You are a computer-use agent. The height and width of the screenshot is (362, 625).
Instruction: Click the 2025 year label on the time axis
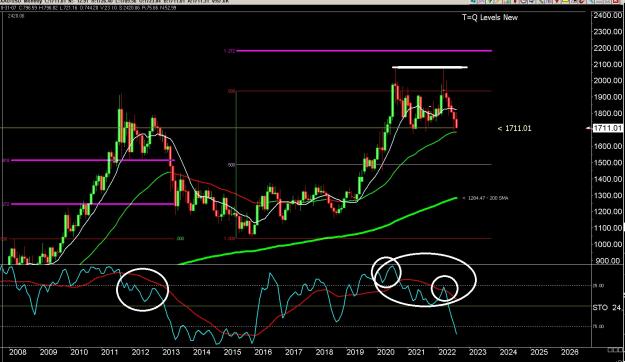(x=539, y=352)
